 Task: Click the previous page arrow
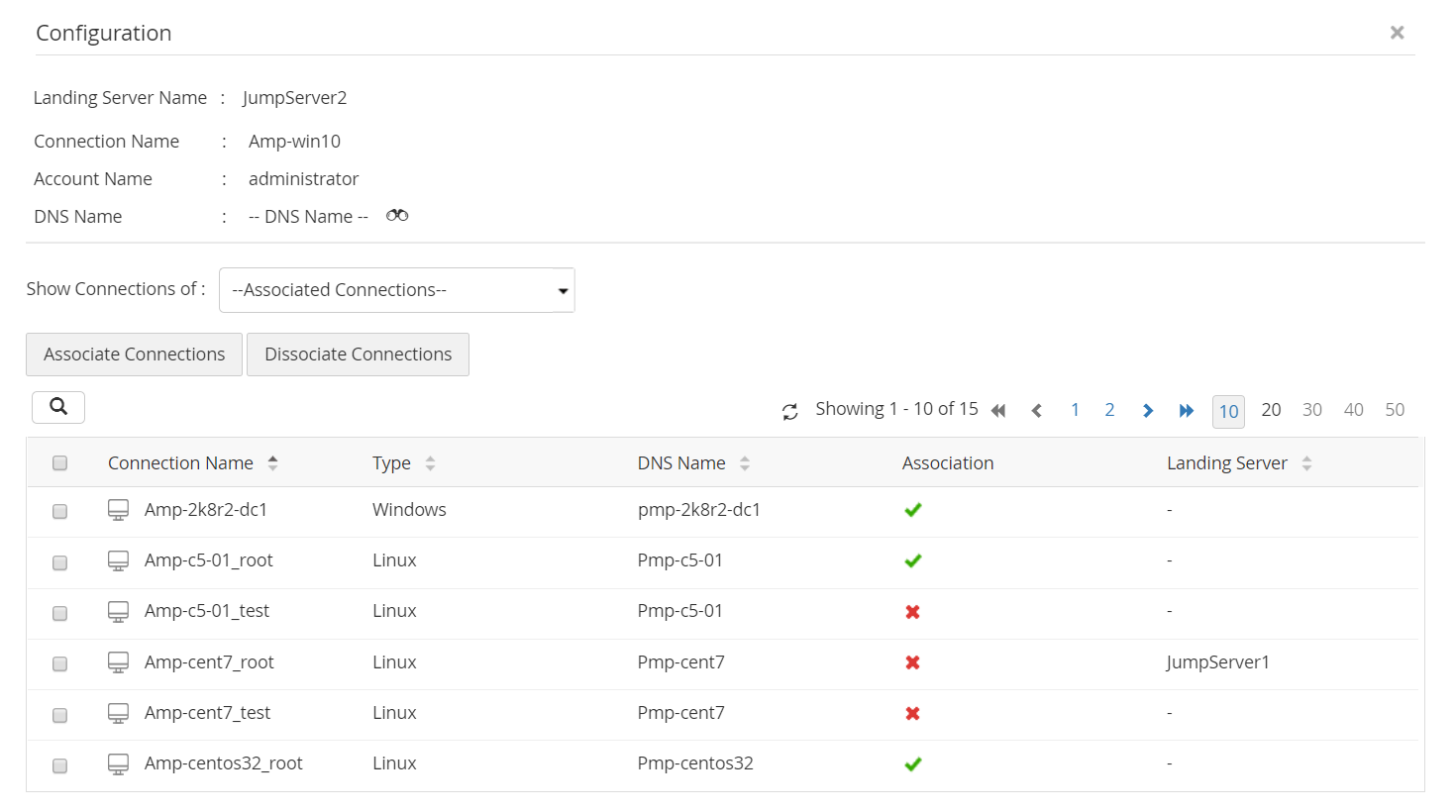coord(1036,409)
